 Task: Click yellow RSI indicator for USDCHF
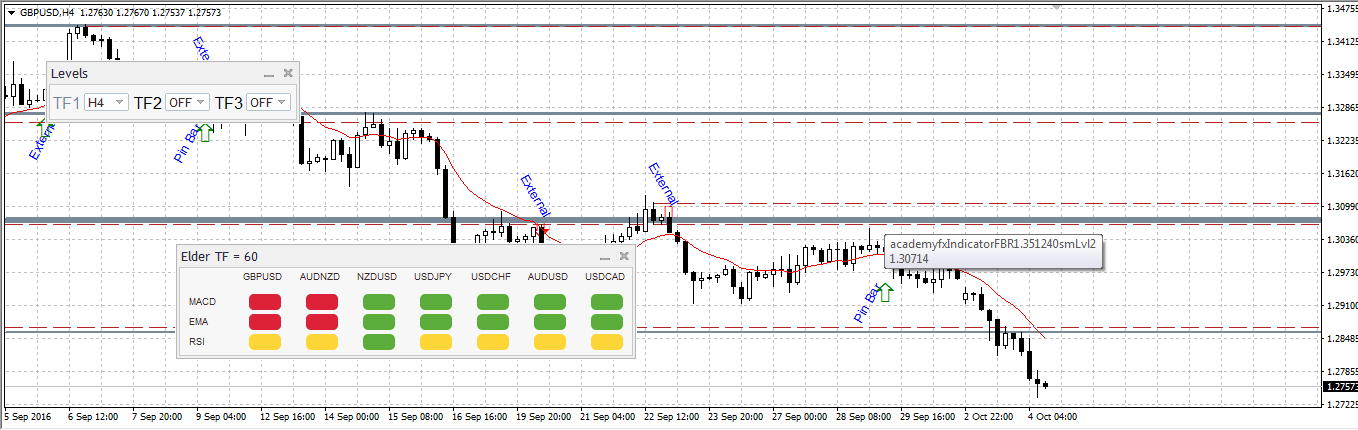coord(492,342)
